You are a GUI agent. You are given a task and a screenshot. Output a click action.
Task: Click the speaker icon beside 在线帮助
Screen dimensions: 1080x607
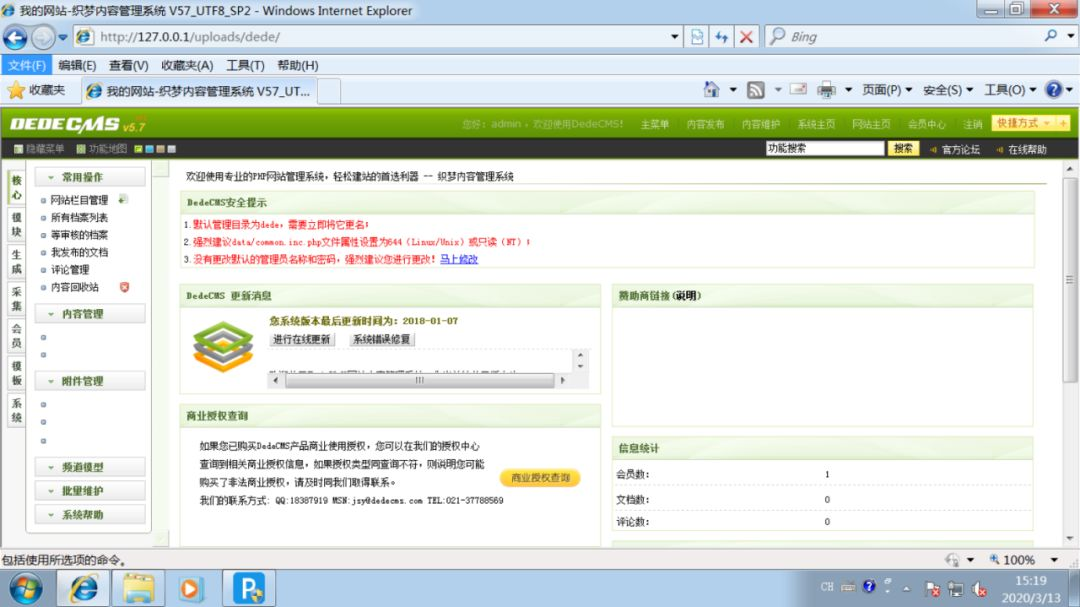click(x=1000, y=149)
